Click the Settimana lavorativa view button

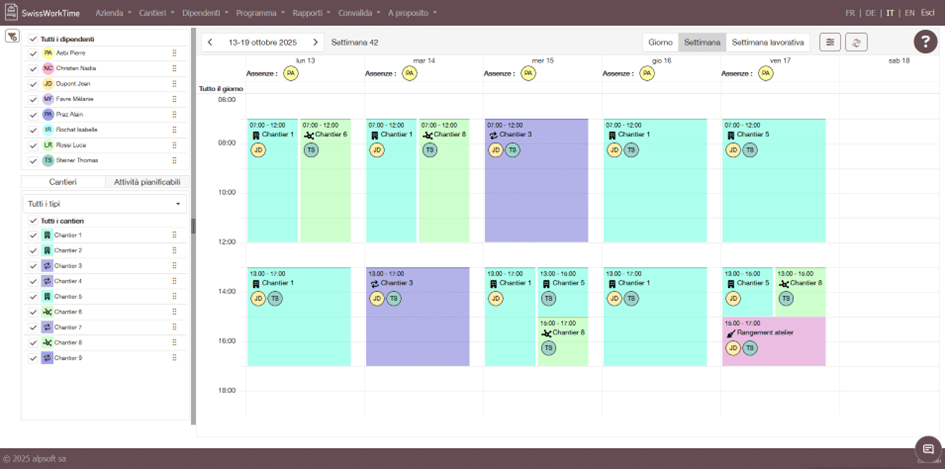tap(767, 43)
